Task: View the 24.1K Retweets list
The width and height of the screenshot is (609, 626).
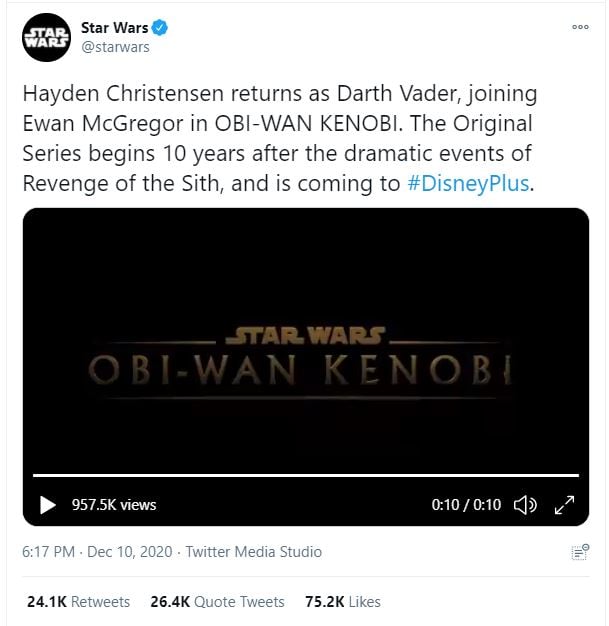Action: coord(79,602)
